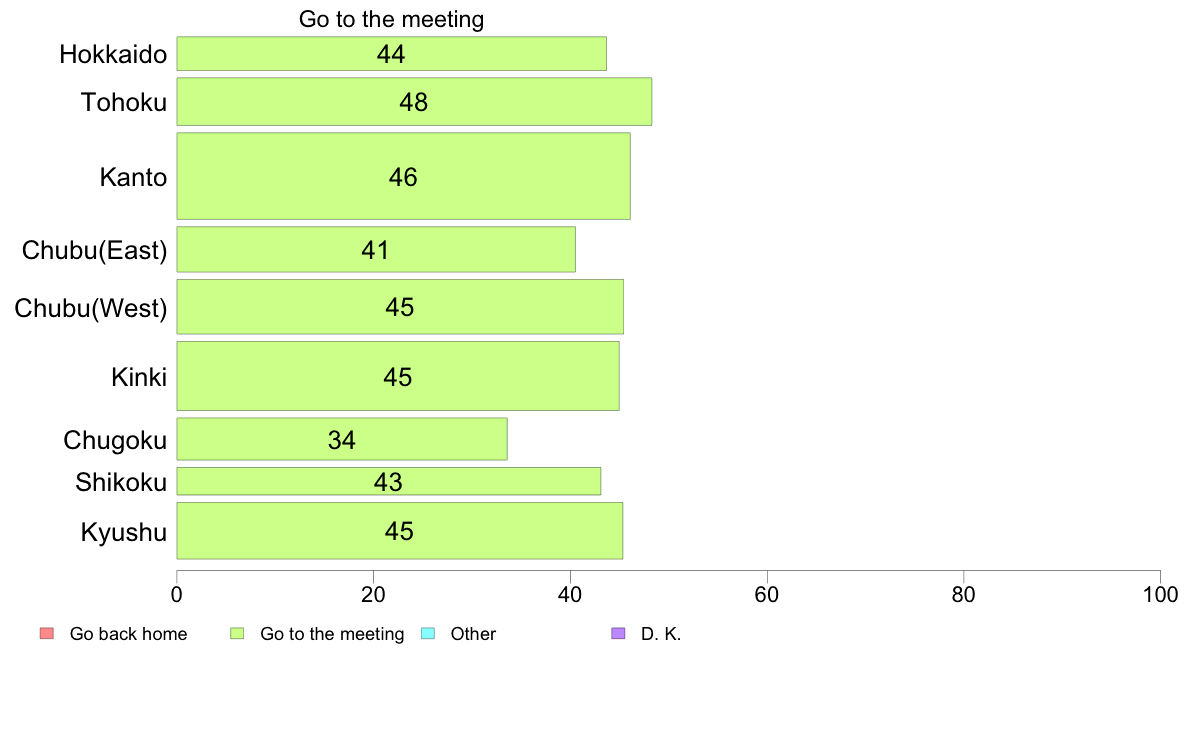Click the Go to the meeting chart title
1188x736 pixels.
coord(391,19)
